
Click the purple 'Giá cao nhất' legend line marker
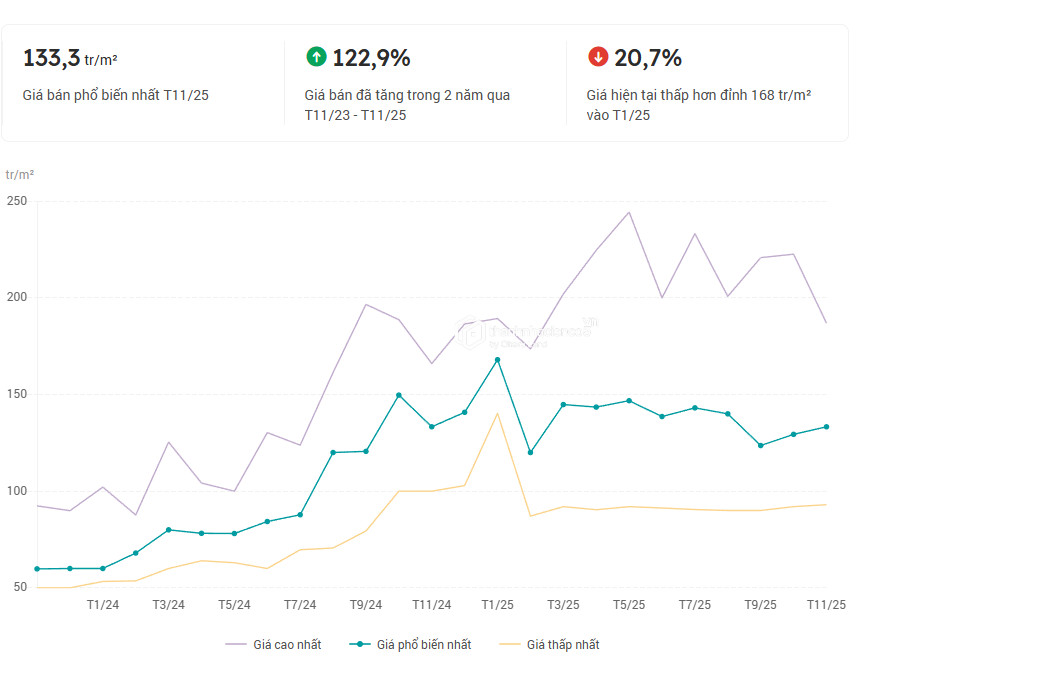[x=237, y=645]
